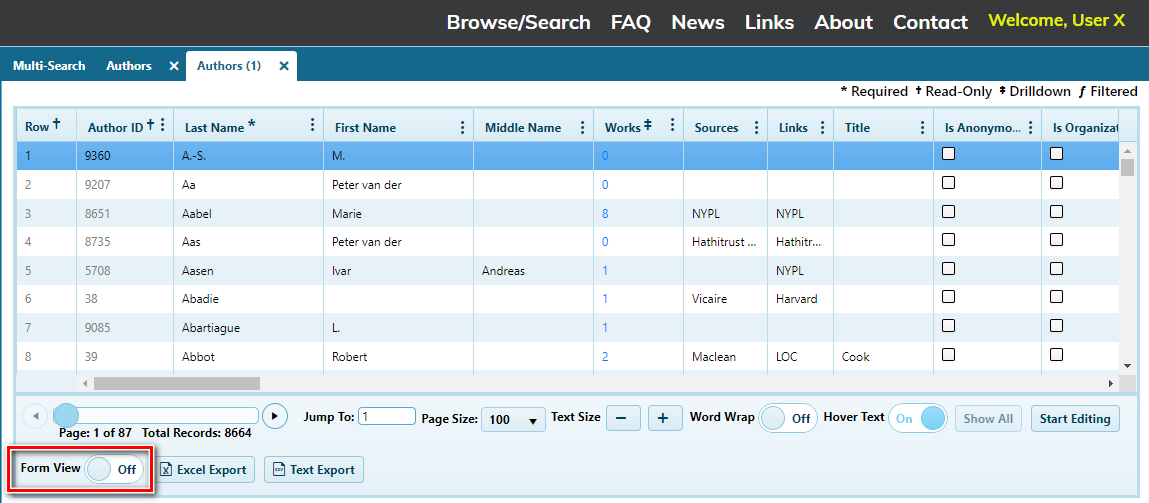Click the Jump To page field
1149x503 pixels.
click(387, 417)
